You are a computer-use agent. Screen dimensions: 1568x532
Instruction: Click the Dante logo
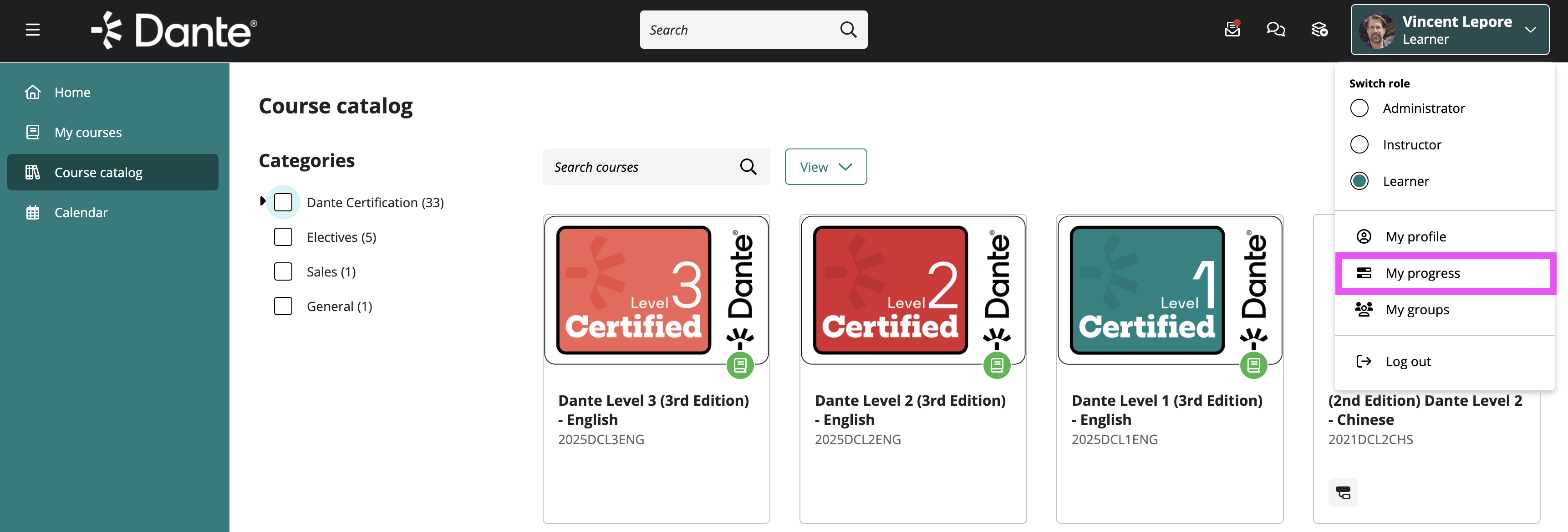tap(175, 31)
